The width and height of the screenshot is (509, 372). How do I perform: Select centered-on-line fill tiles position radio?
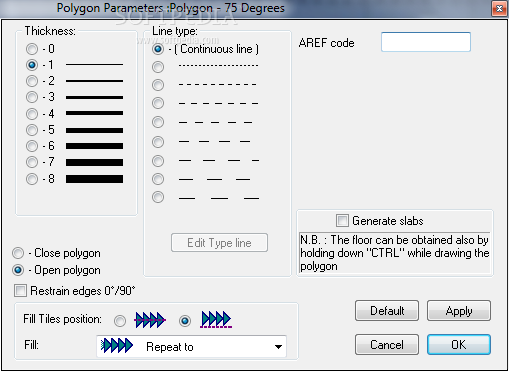pyautogui.click(x=120, y=321)
